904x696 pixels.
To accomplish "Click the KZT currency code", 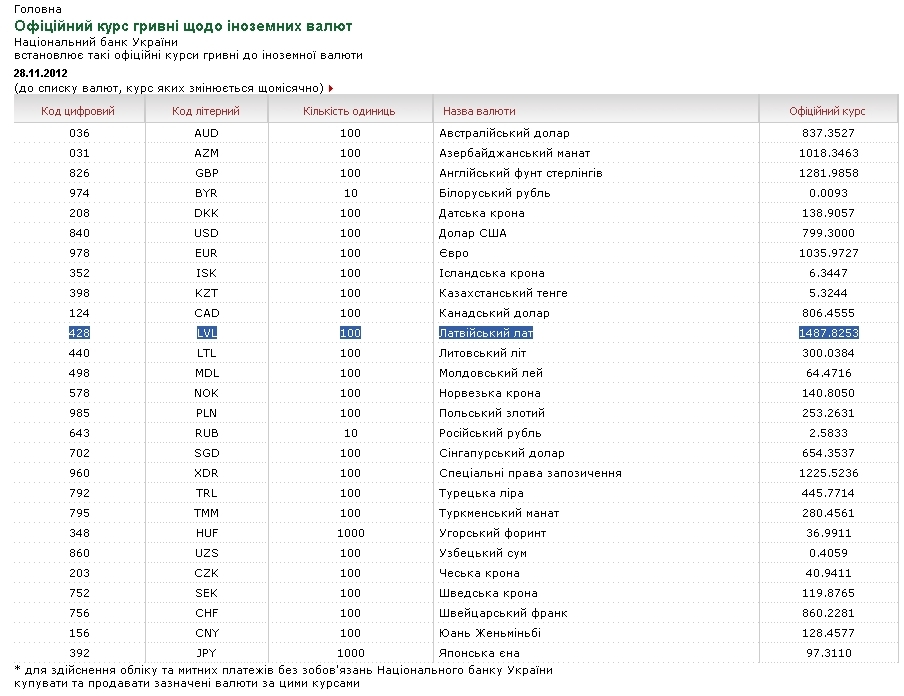I will 206,293.
